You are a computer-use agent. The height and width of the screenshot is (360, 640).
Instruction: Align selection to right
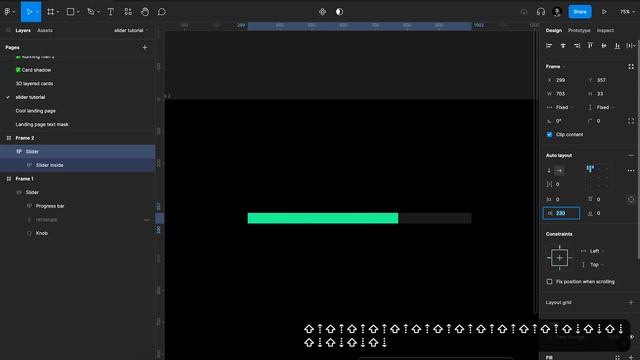(577, 46)
